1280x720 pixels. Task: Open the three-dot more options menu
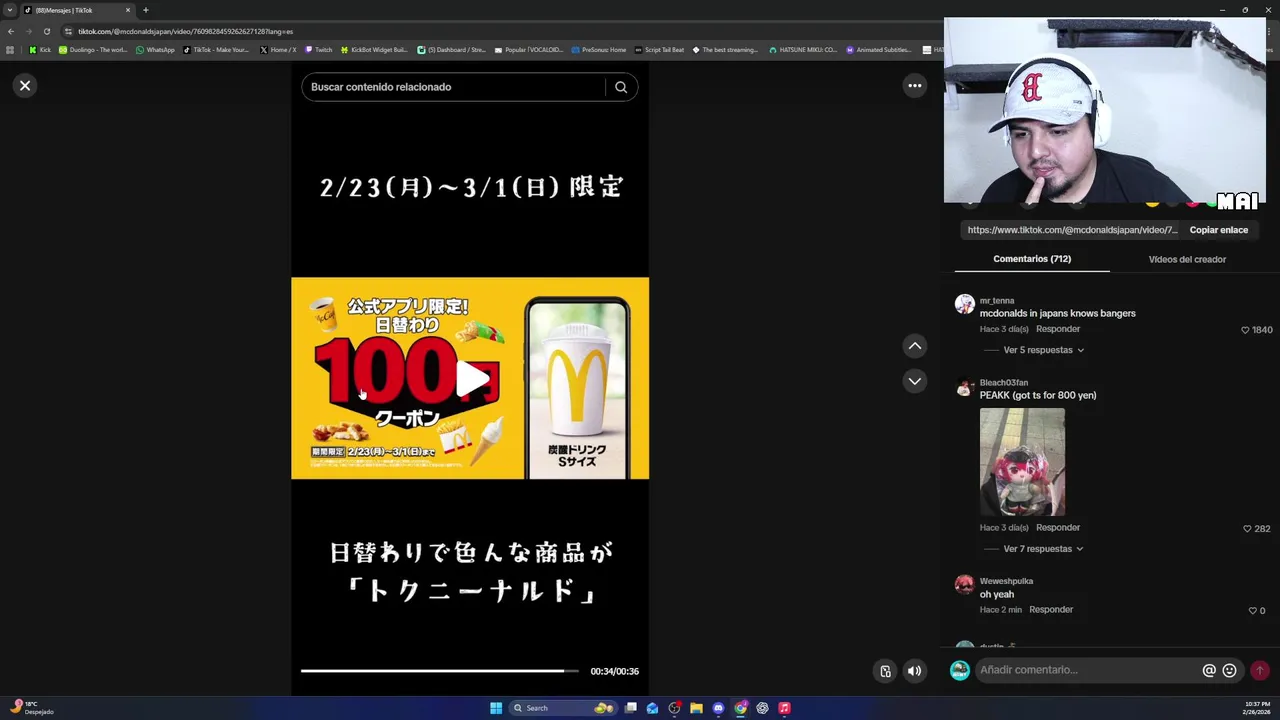(914, 86)
